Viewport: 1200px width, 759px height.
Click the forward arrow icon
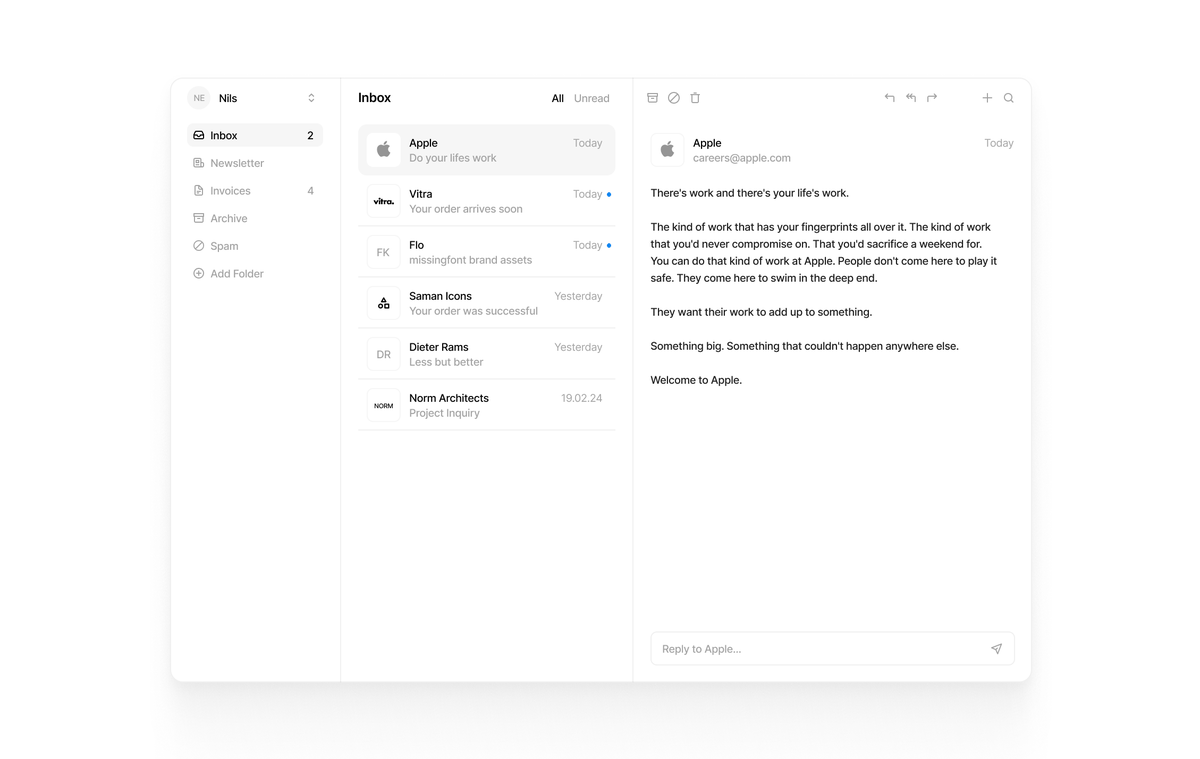932,98
